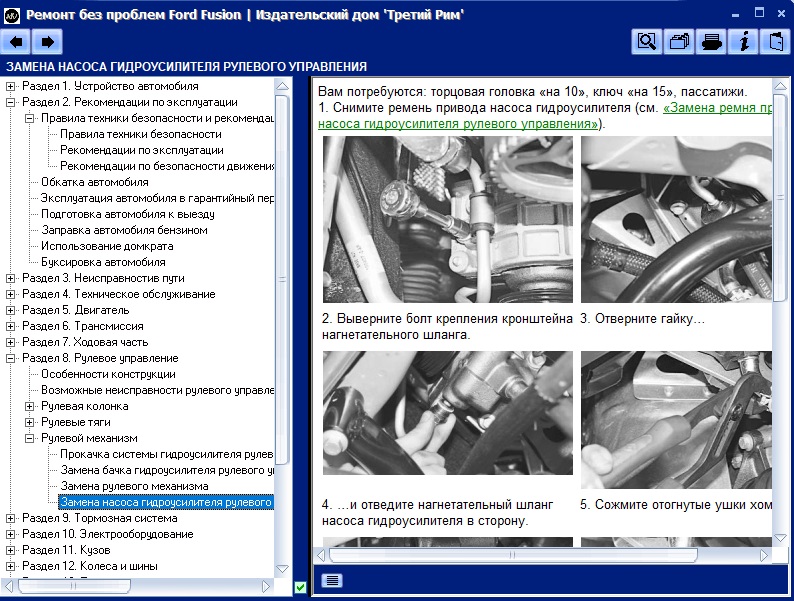Image resolution: width=794 pixels, height=601 pixels.
Task: Select Буксировка автомобиля topic
Action: point(103,262)
